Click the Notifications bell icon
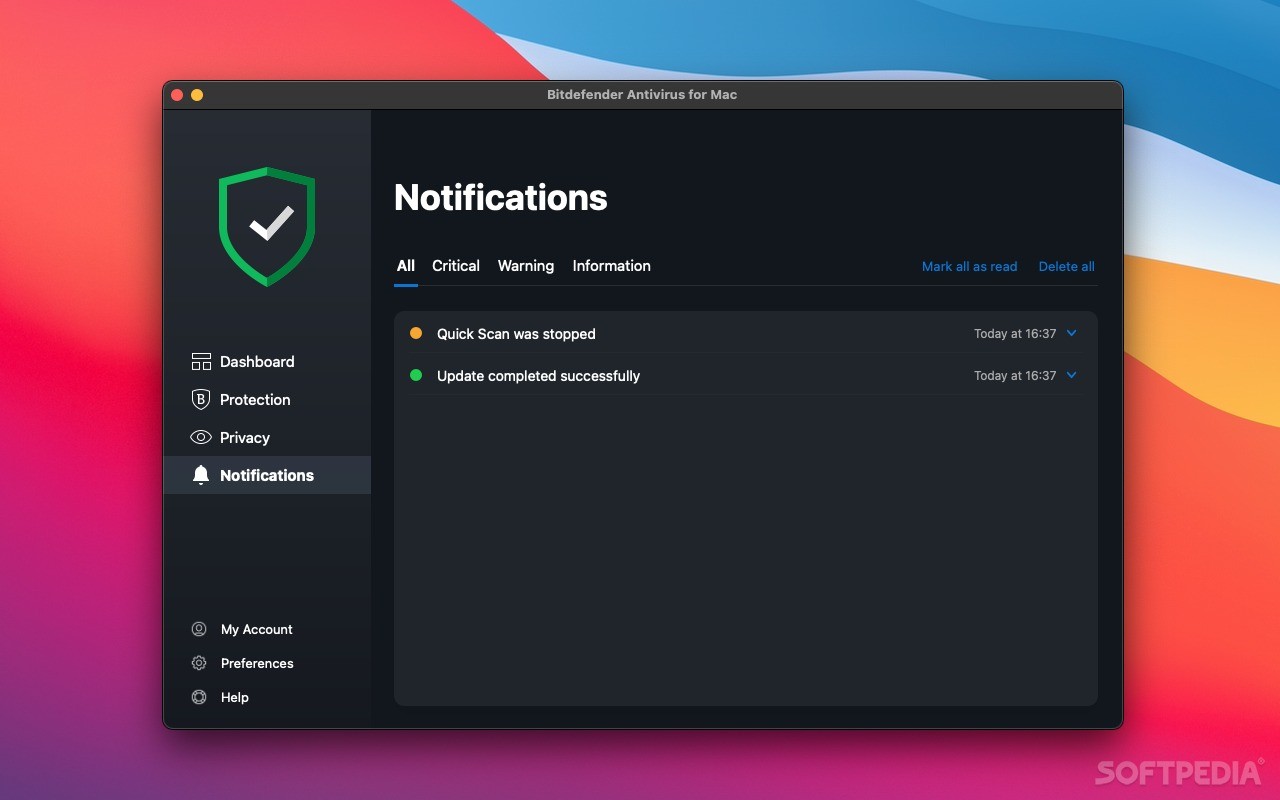 (x=201, y=475)
